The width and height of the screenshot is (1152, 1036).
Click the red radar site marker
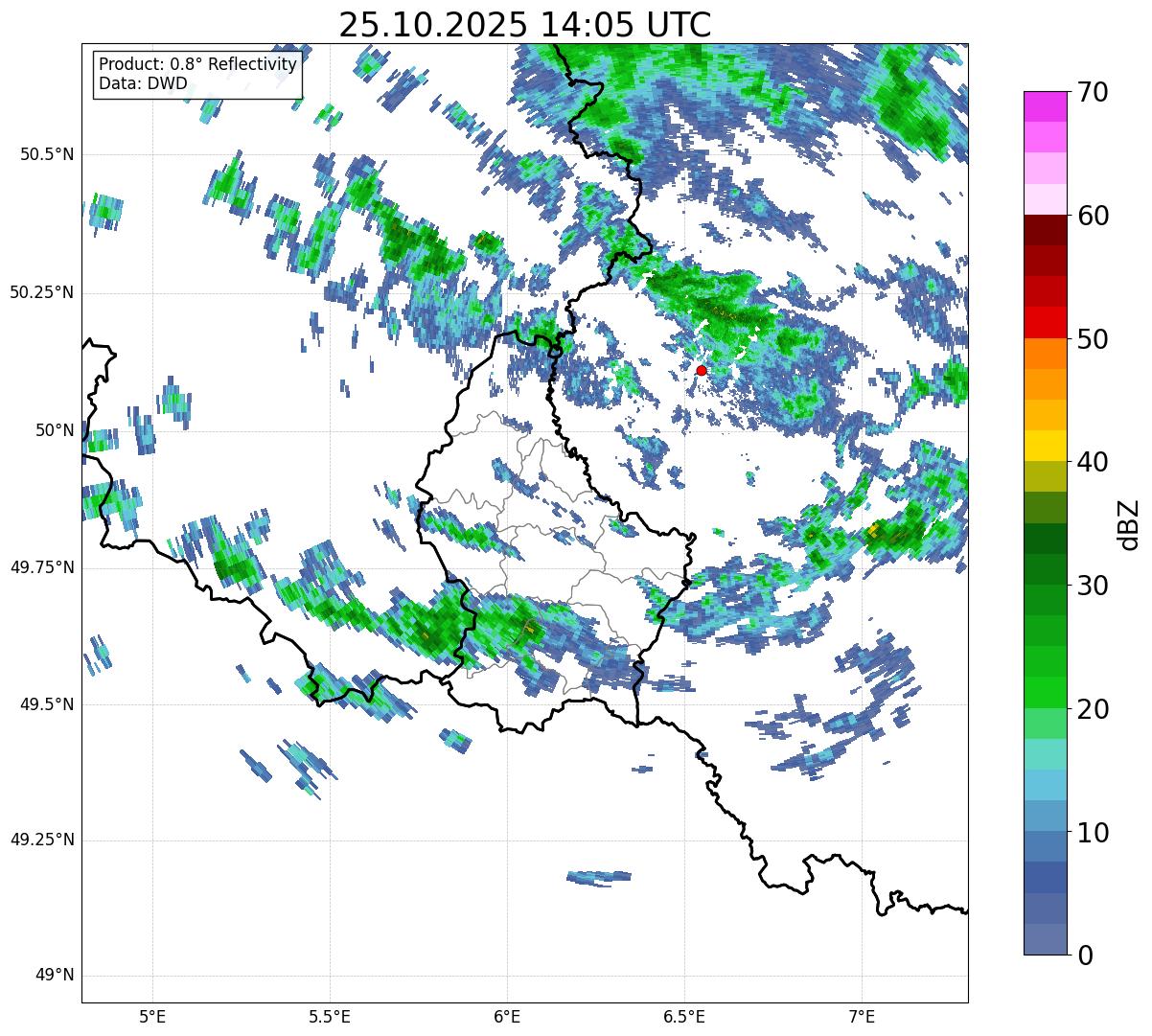tap(702, 370)
